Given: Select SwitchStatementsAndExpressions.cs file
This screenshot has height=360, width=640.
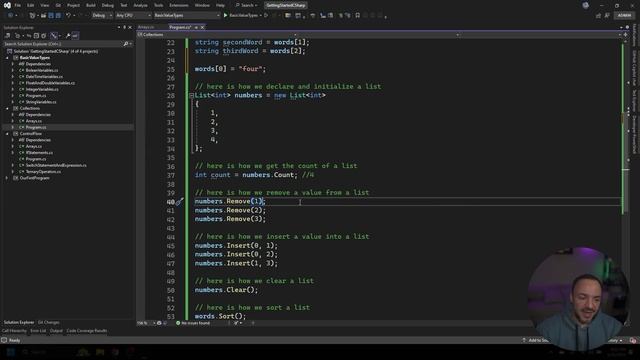Looking at the screenshot, I should [x=56, y=165].
